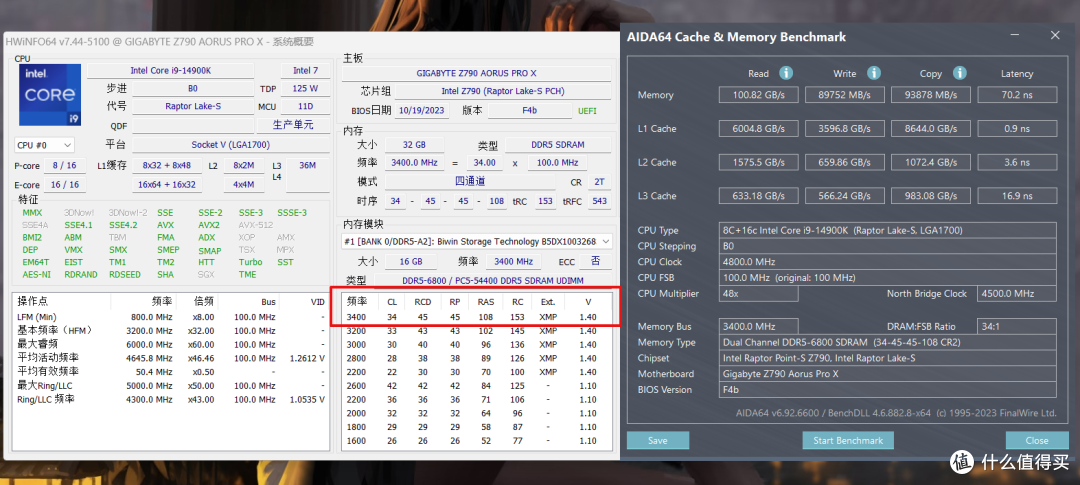Viewport: 1080px width, 485px height.
Task: Click the Save button in AIDA64
Action: point(658,440)
